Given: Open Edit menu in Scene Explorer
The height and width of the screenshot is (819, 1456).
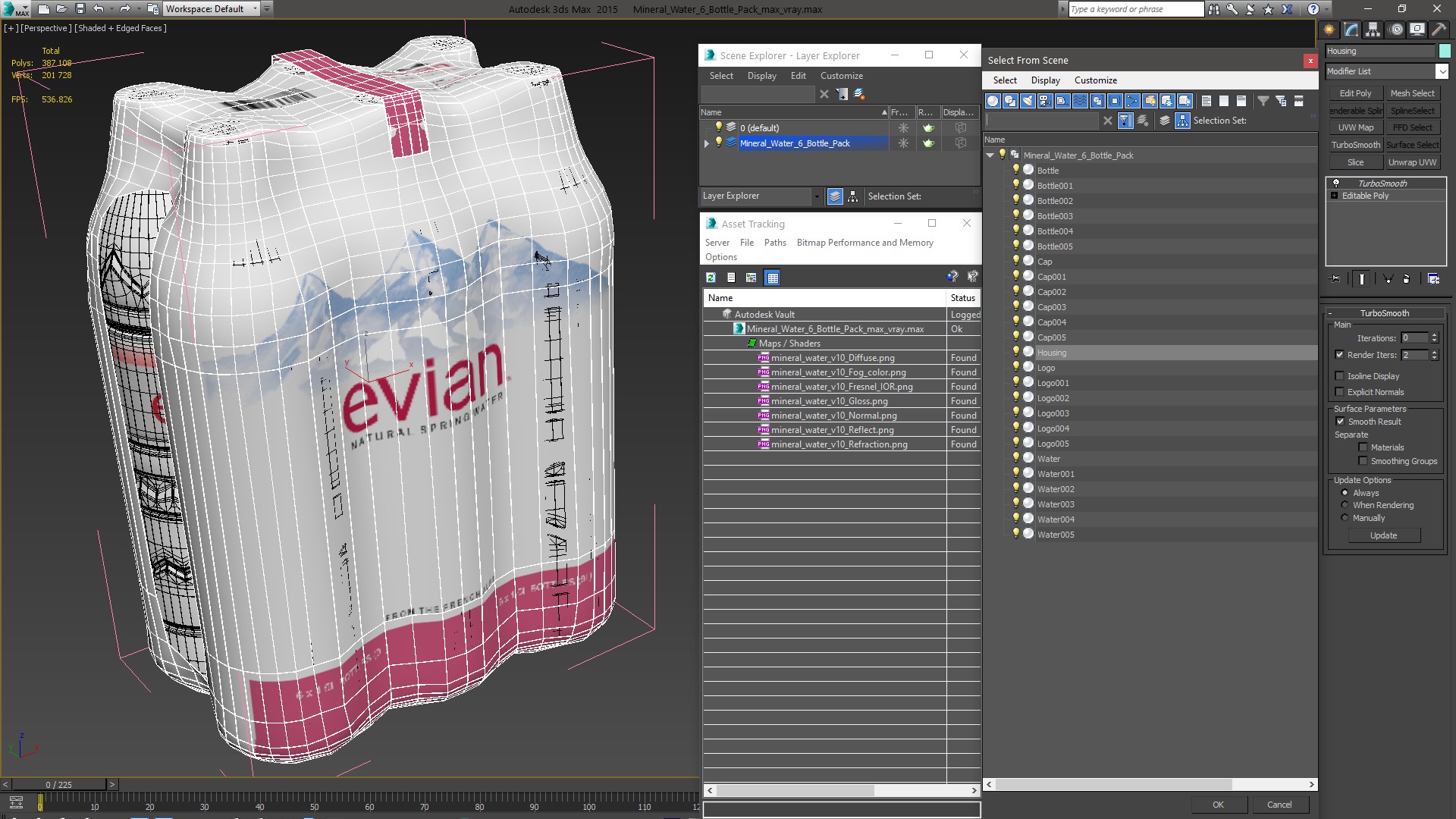Looking at the screenshot, I should coord(798,76).
